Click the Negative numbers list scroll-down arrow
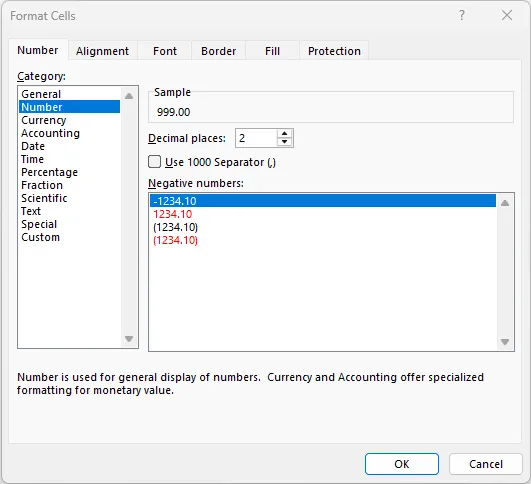 coord(505,342)
